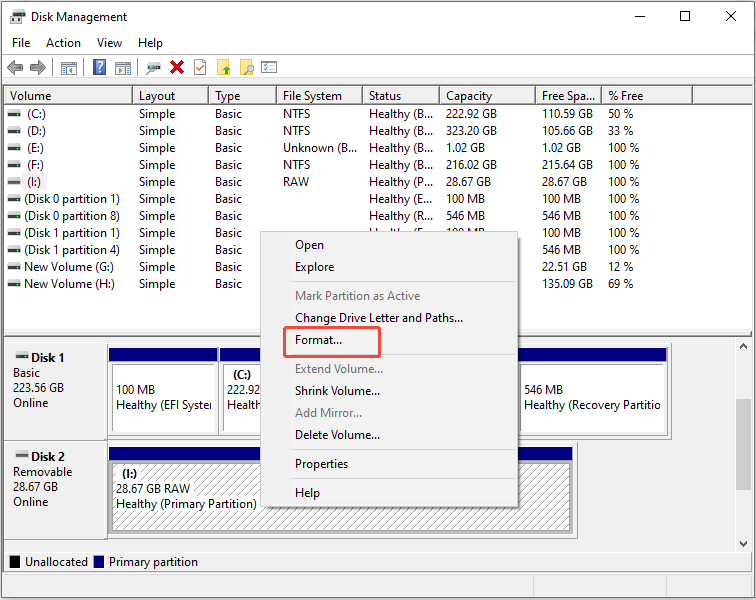Click the green arrow folder icon in toolbar
This screenshot has width=756, height=600.
coord(224,67)
